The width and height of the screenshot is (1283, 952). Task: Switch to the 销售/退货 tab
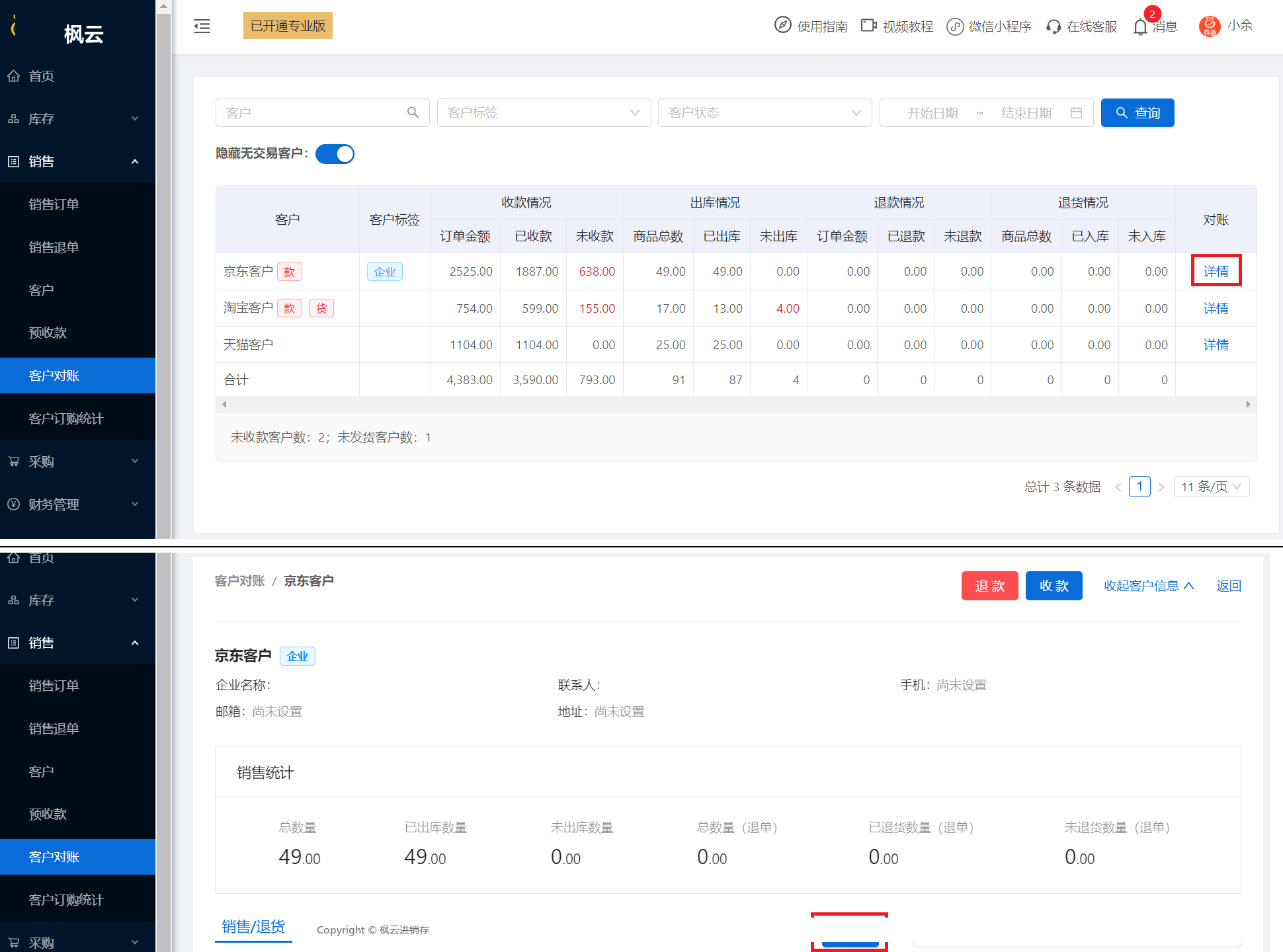(253, 927)
